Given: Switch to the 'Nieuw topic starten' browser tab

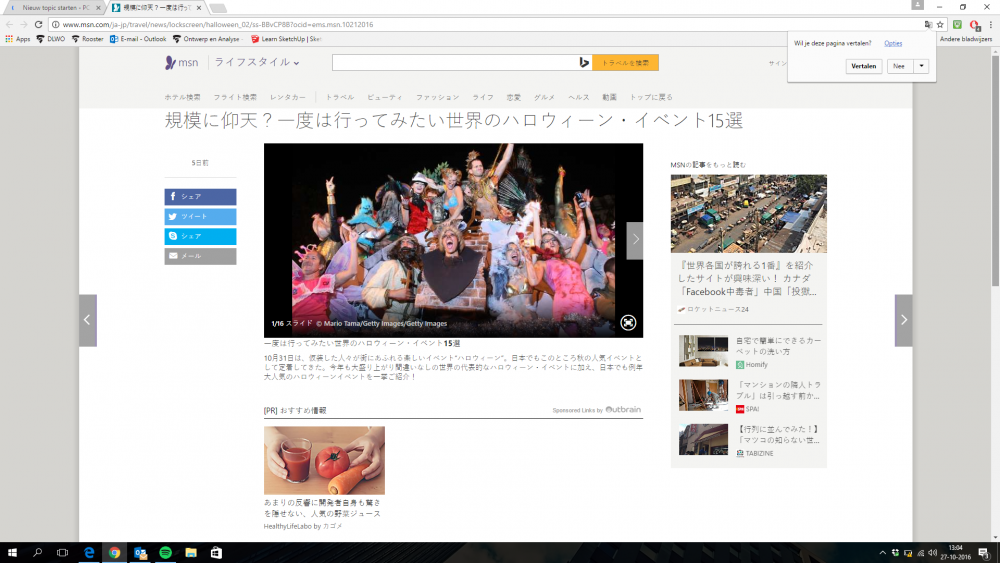Looking at the screenshot, I should [55, 7].
